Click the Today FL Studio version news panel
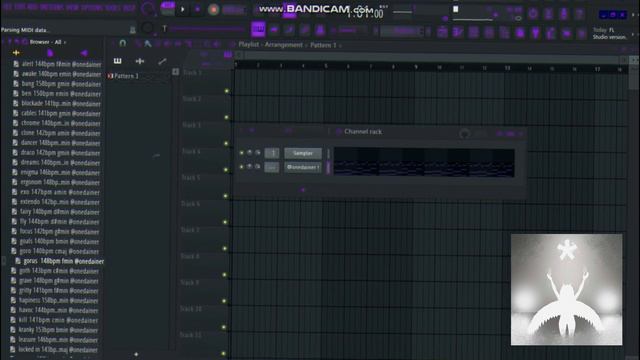Screen dimensions: 640x360 pos(610,33)
